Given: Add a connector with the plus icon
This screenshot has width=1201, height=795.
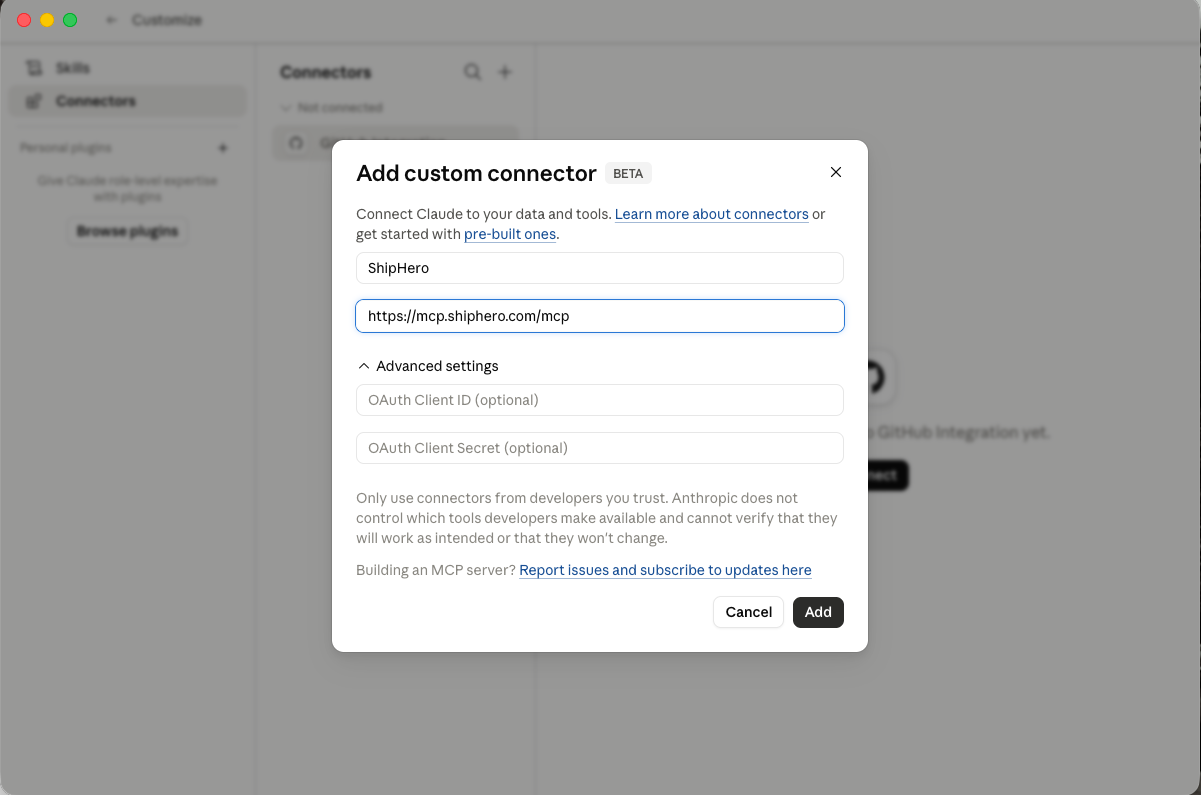Looking at the screenshot, I should [505, 72].
